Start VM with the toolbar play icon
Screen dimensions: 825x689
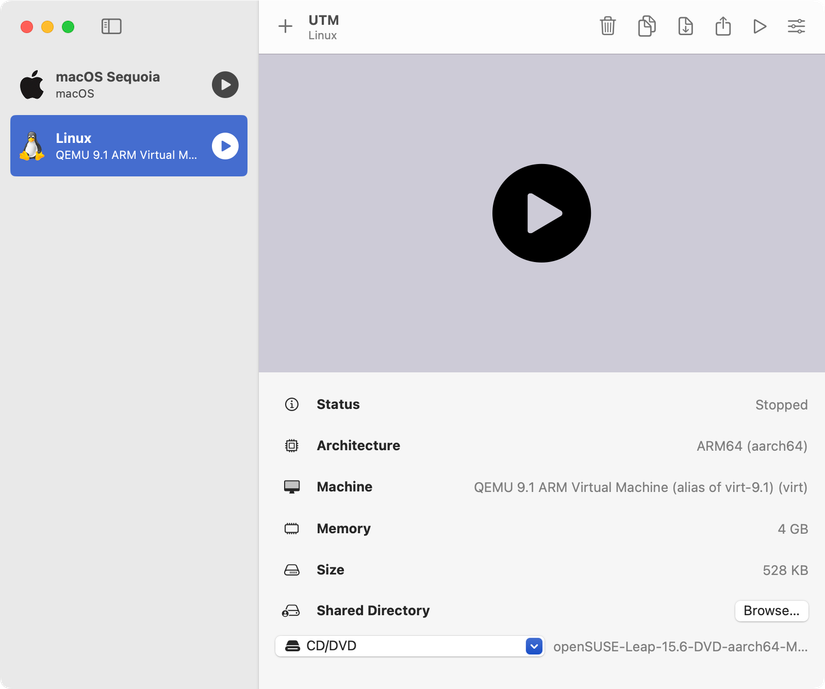tap(759, 26)
